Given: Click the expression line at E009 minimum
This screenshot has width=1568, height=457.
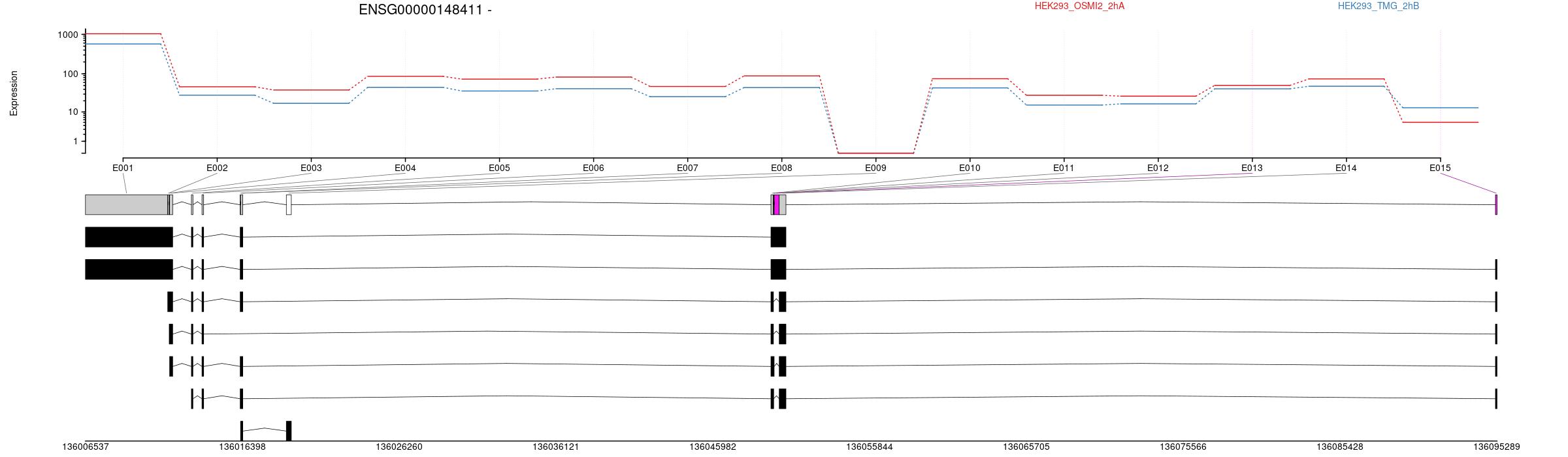Looking at the screenshot, I should pos(875,153).
